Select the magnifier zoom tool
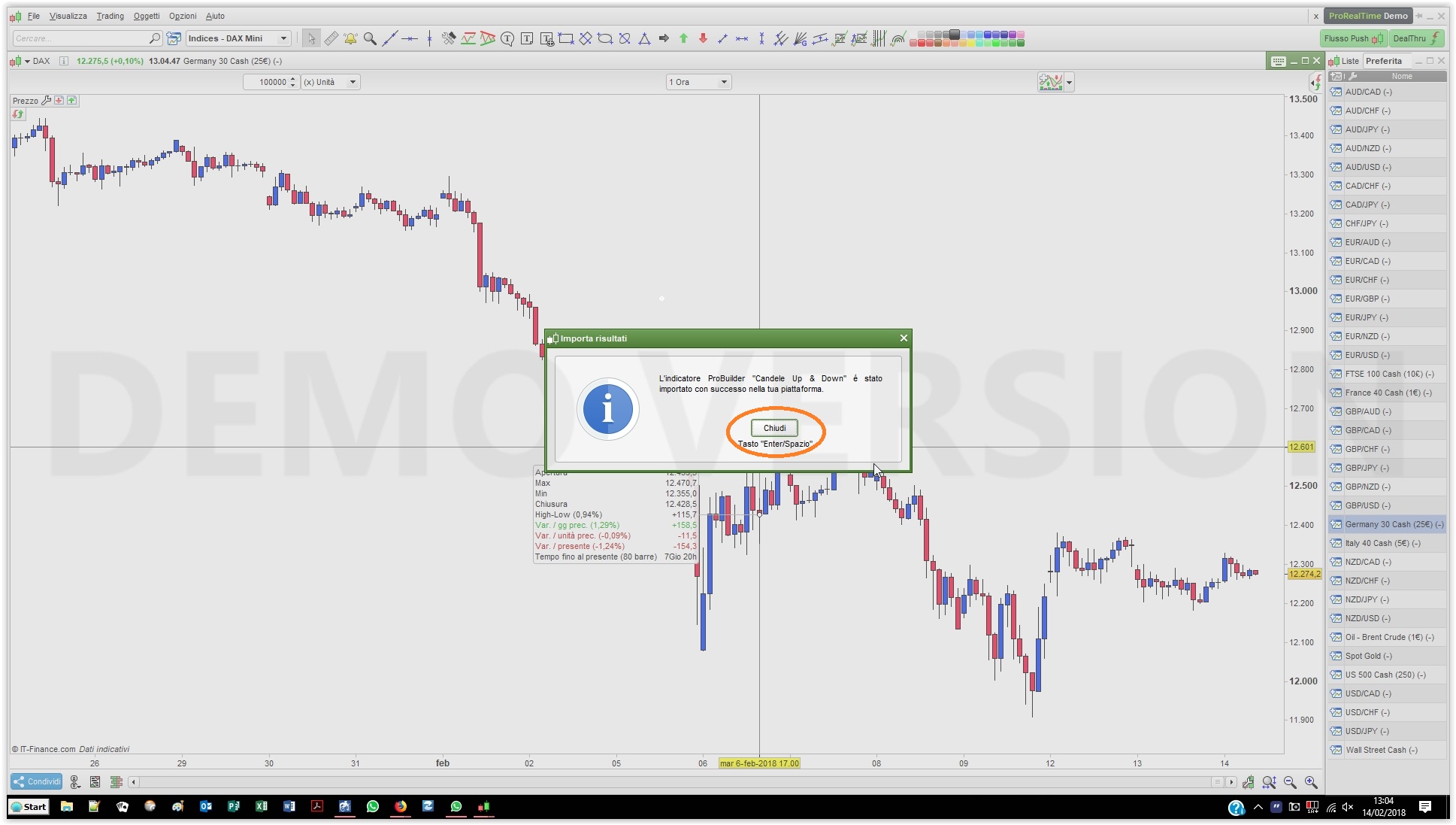The height and width of the screenshot is (825, 1456). [x=370, y=38]
